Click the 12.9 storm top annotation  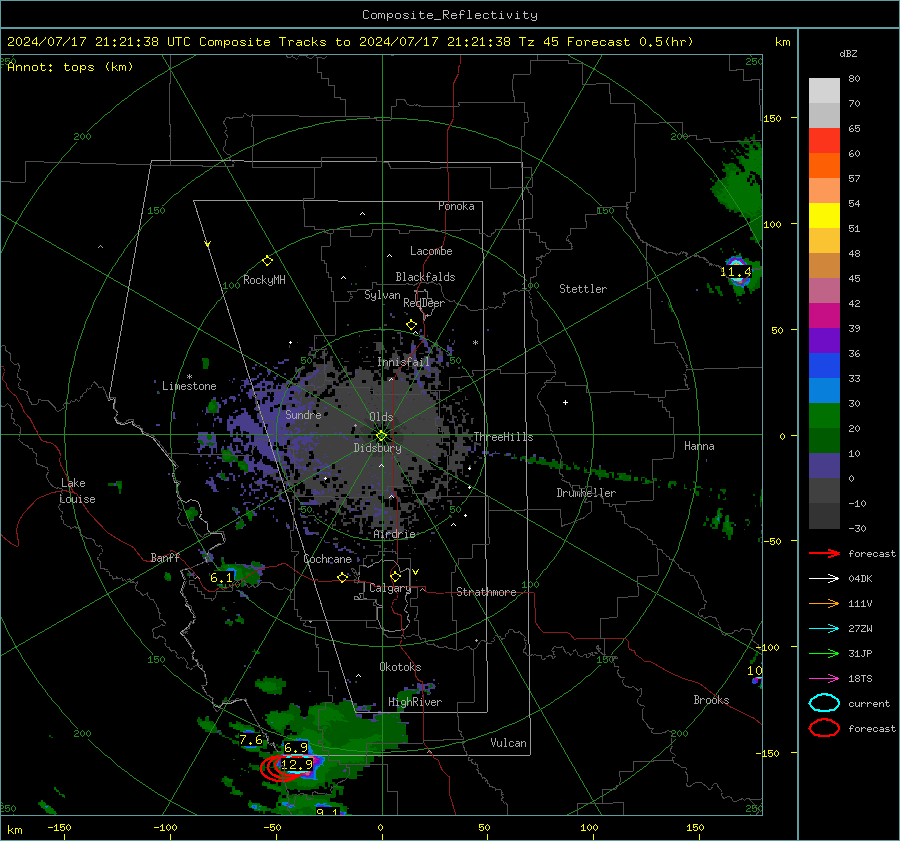click(297, 765)
